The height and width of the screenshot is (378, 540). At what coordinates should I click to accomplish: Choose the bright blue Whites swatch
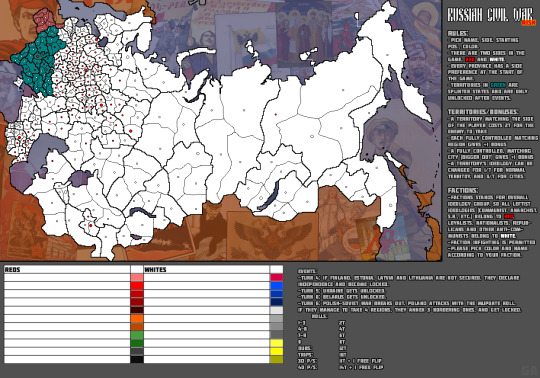pos(276,286)
